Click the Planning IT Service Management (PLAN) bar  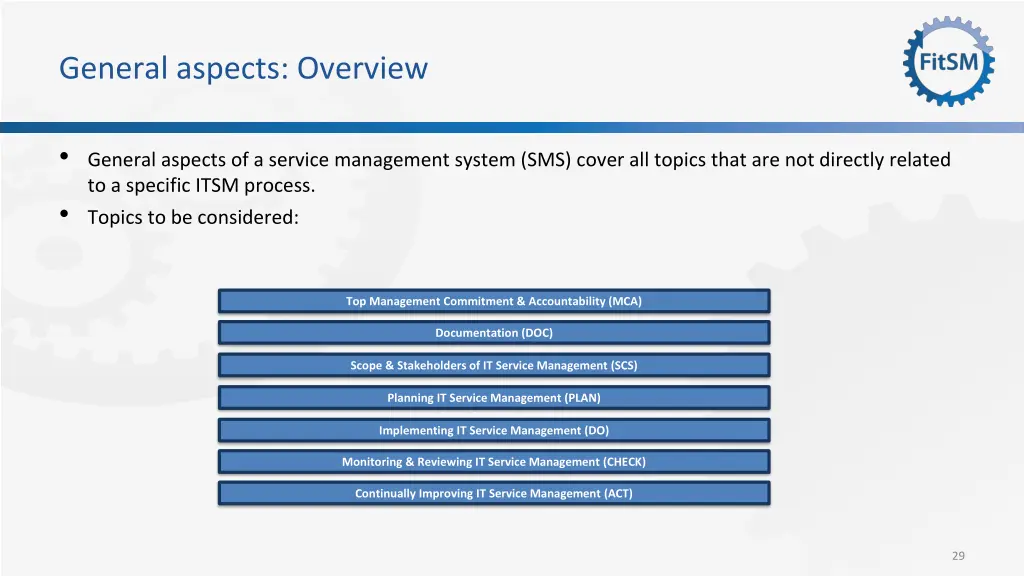click(x=494, y=397)
